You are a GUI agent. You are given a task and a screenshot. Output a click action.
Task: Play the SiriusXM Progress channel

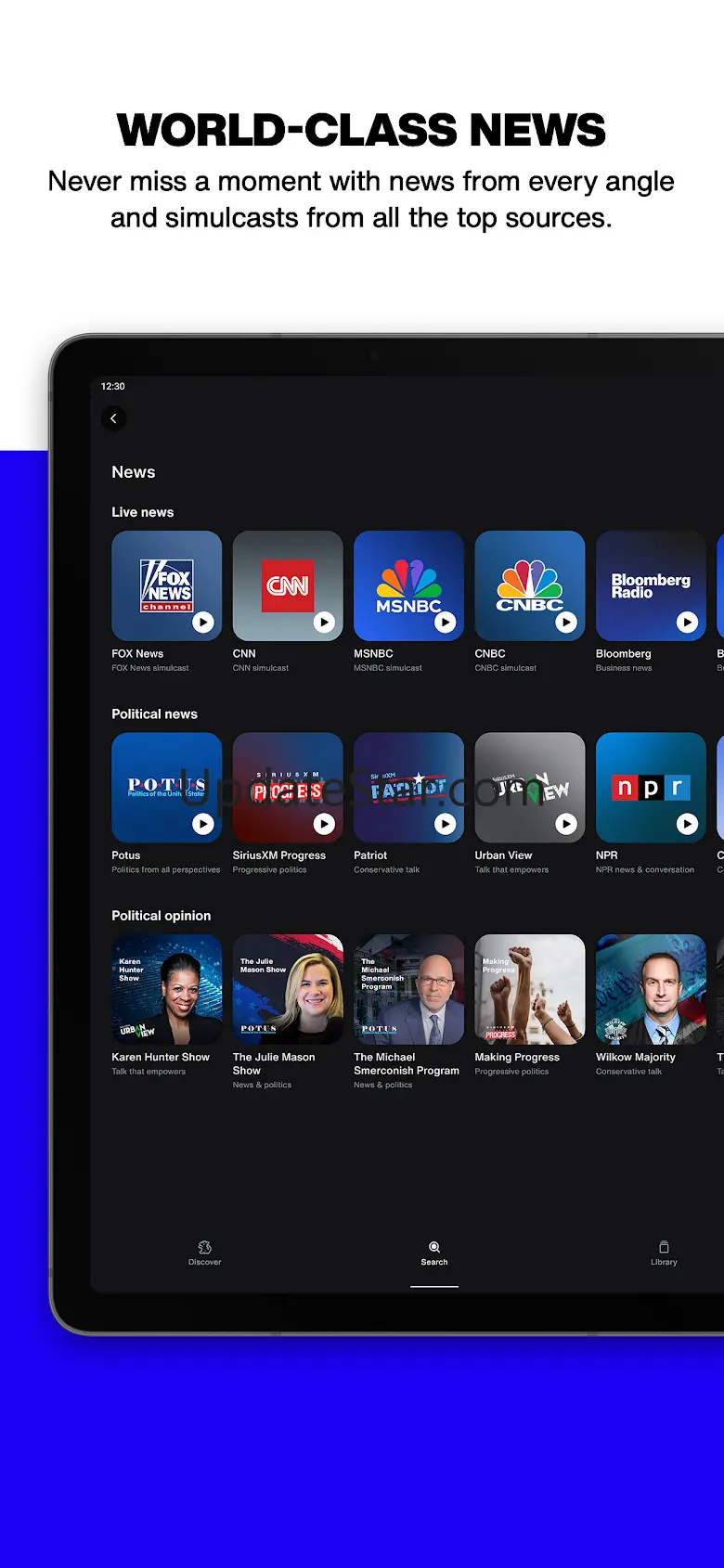click(x=323, y=824)
